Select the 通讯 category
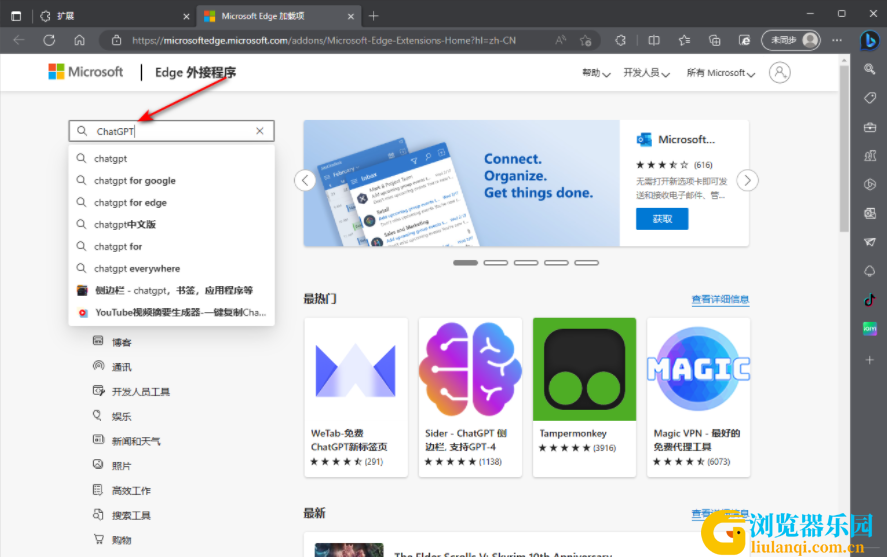 (x=112, y=366)
